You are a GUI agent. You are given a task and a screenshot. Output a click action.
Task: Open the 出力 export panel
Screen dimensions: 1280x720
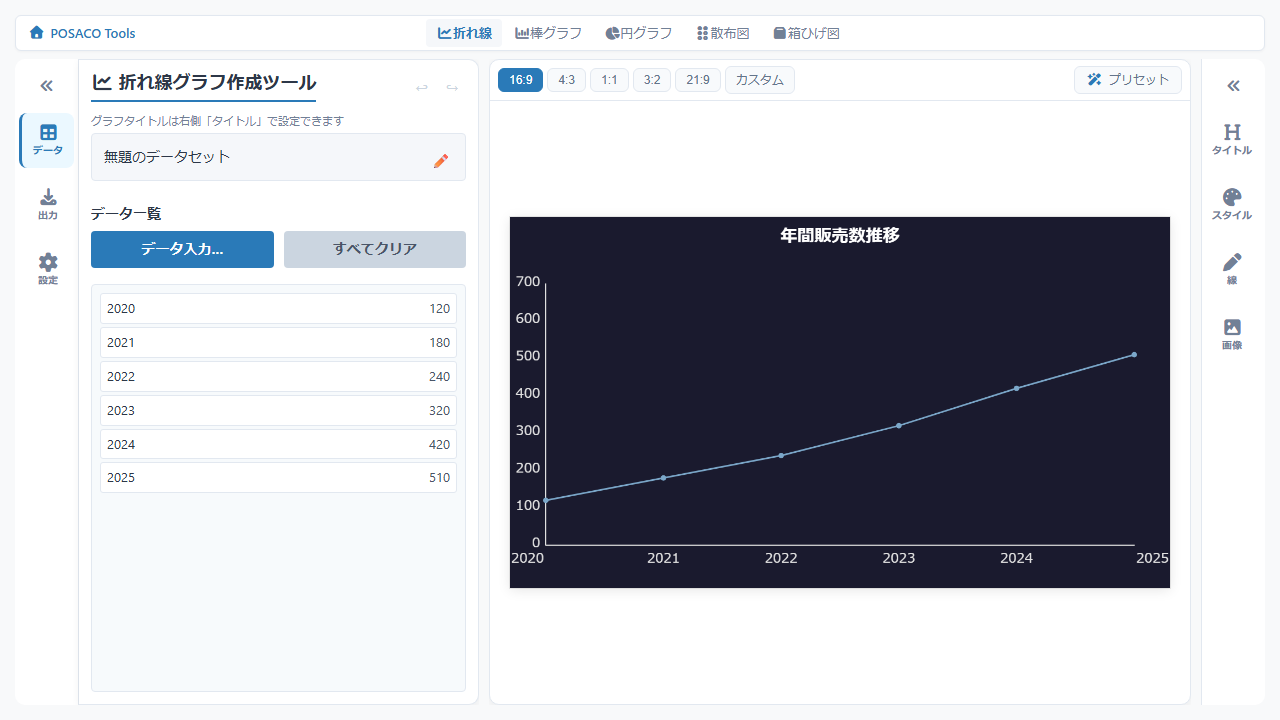pos(47,204)
